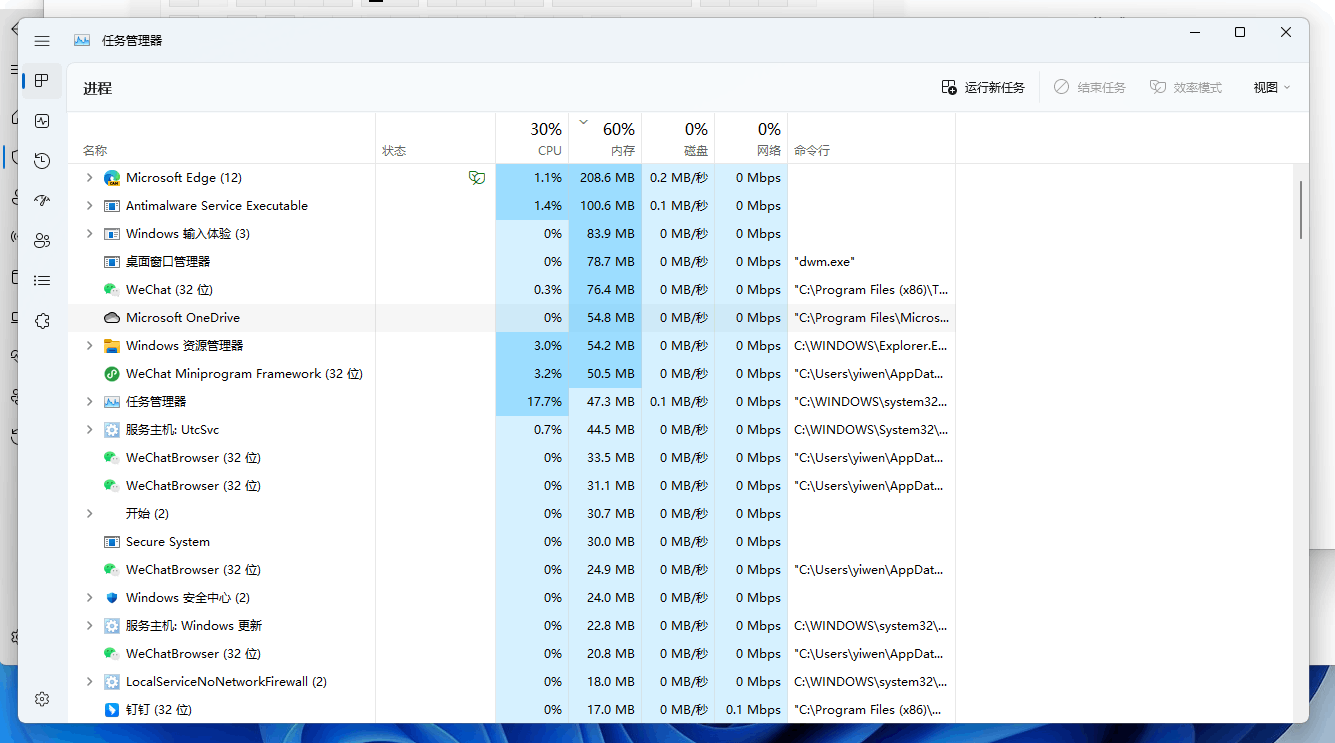Select the "dwm.exe" command line cell
This screenshot has width=1335, height=743.
(x=871, y=262)
